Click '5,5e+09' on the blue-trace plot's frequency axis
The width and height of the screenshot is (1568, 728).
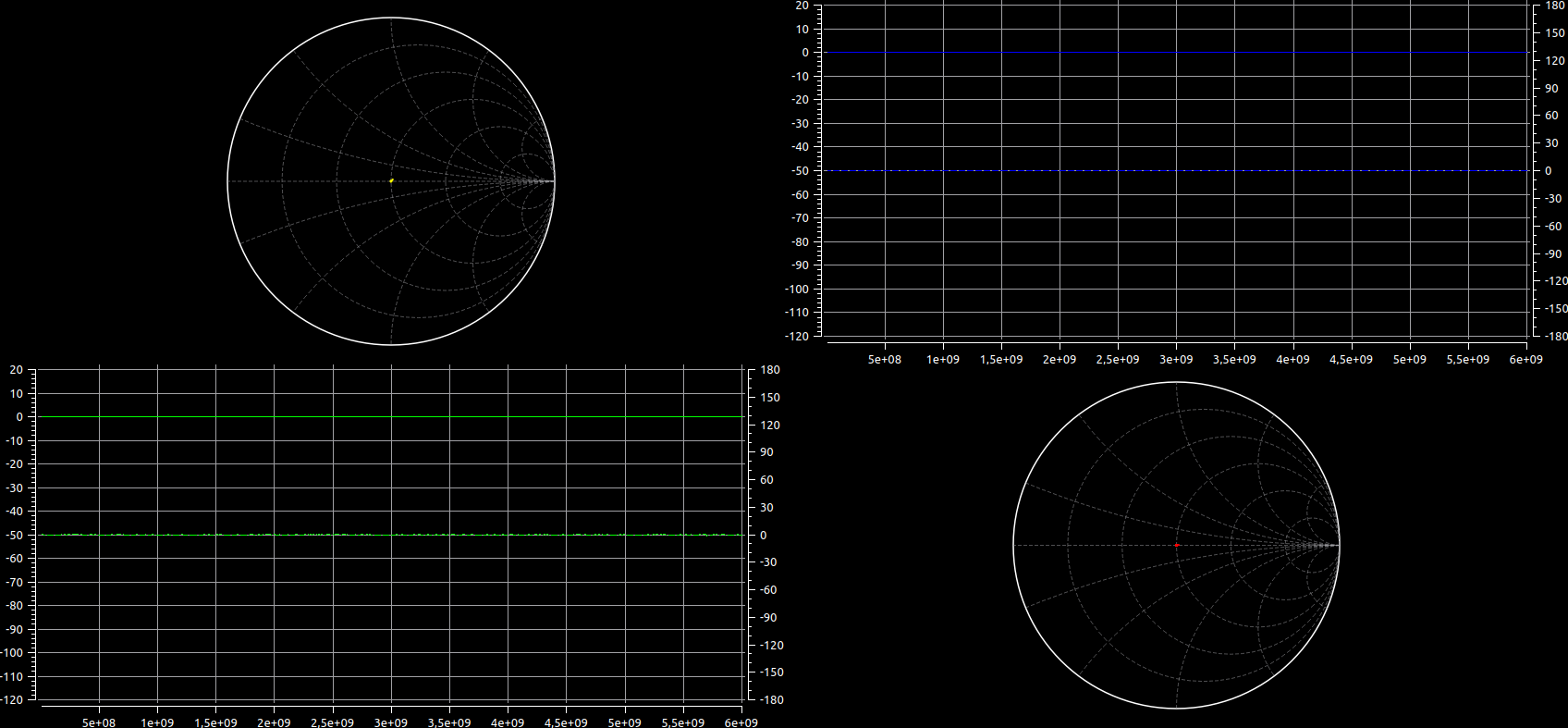click(x=1468, y=360)
